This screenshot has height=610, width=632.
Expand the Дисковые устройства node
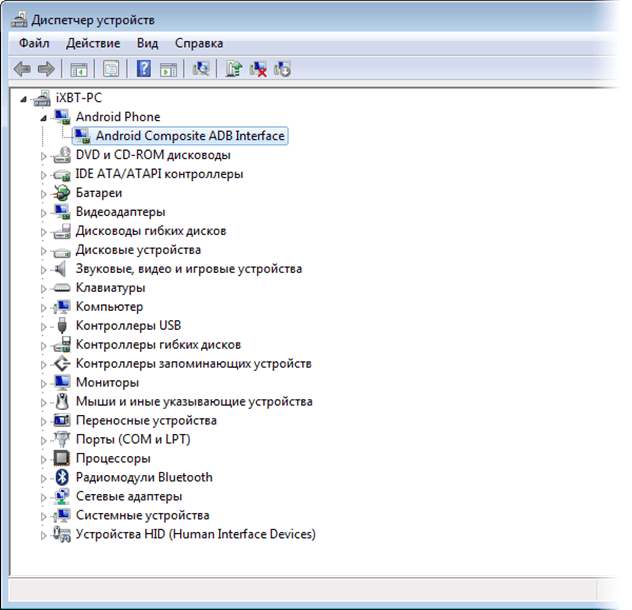click(x=44, y=251)
